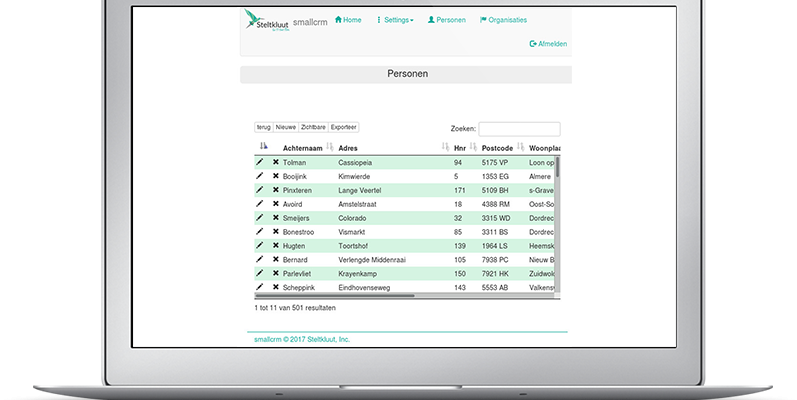Sort table by Hnr column
This screenshot has width=797, height=400.
pyautogui.click(x=459, y=148)
